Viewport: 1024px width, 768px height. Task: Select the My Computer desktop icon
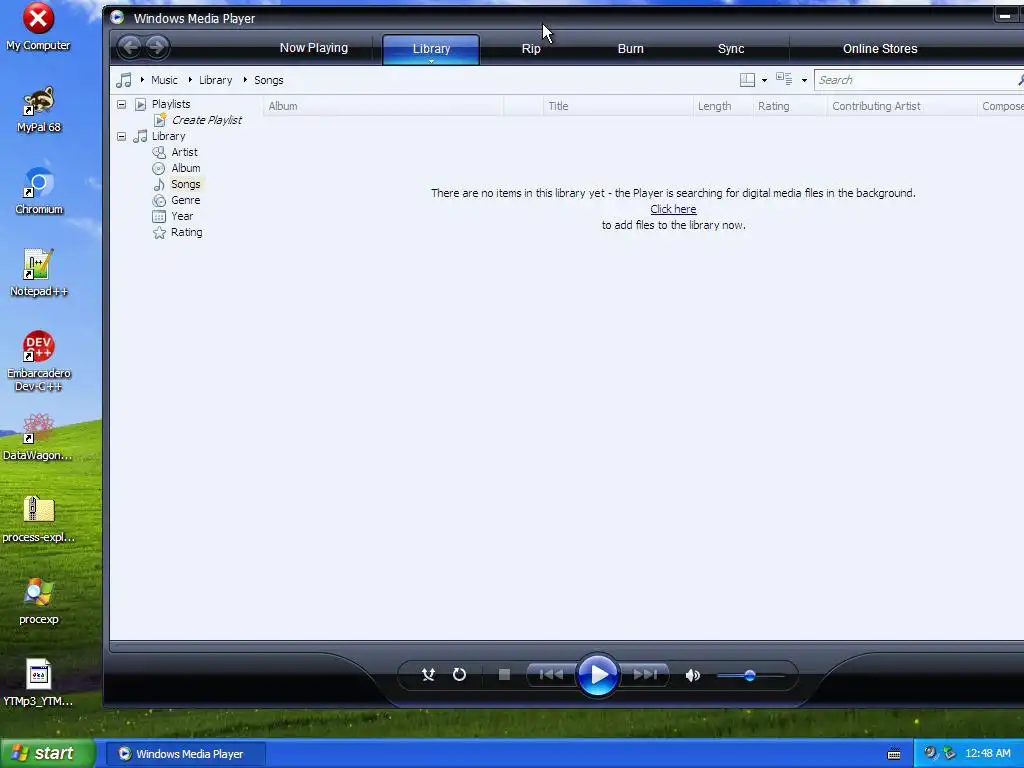pyautogui.click(x=38, y=27)
